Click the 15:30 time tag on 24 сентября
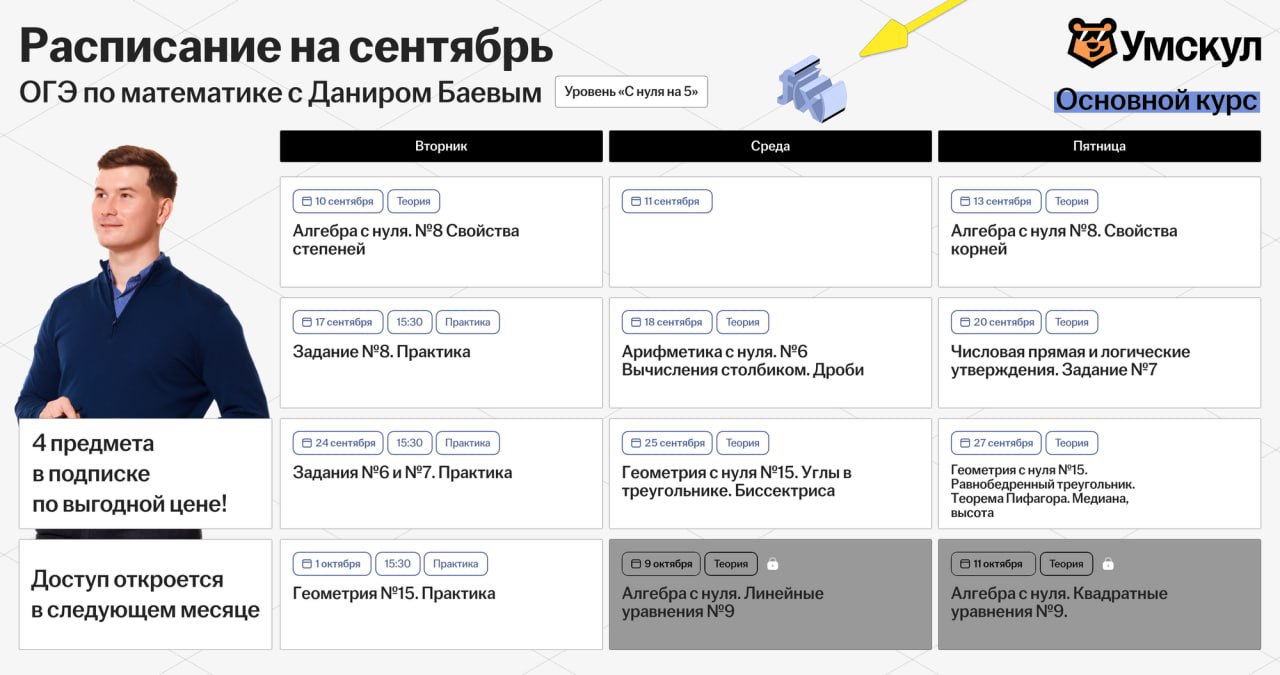1280x675 pixels. [409, 443]
